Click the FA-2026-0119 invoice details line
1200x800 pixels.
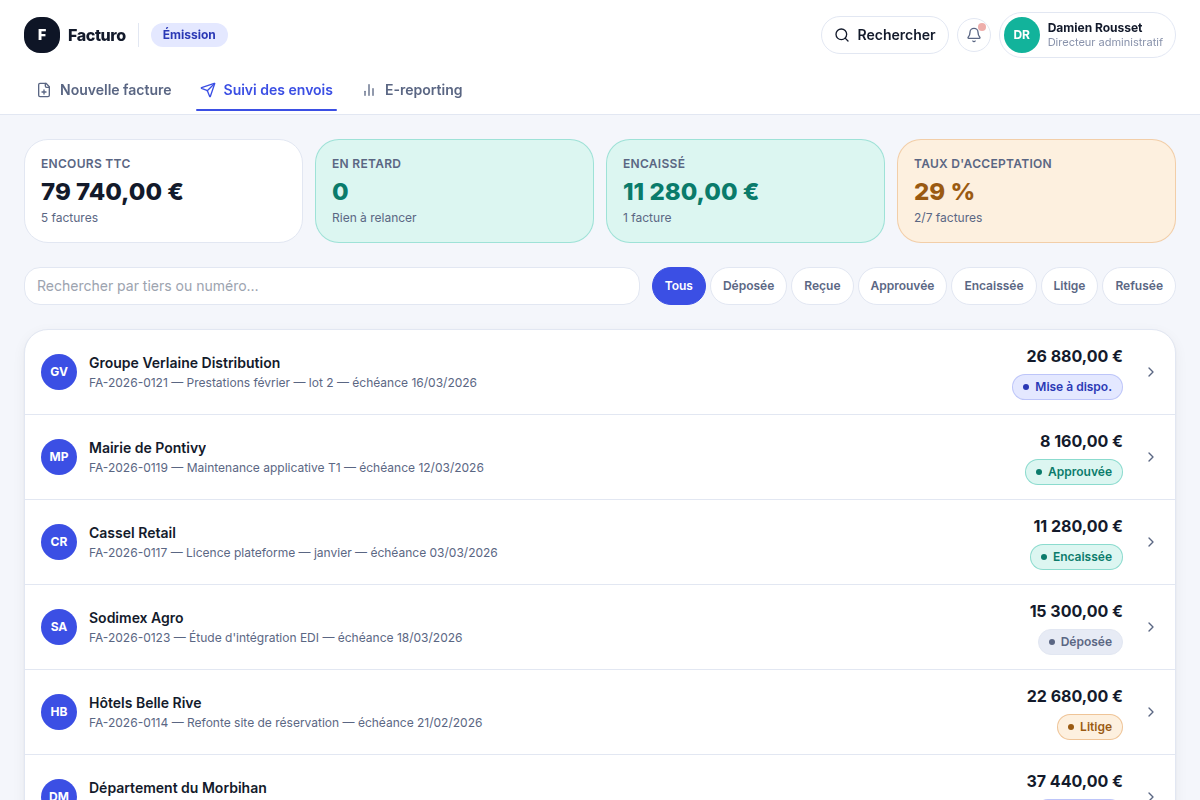pyautogui.click(x=286, y=468)
